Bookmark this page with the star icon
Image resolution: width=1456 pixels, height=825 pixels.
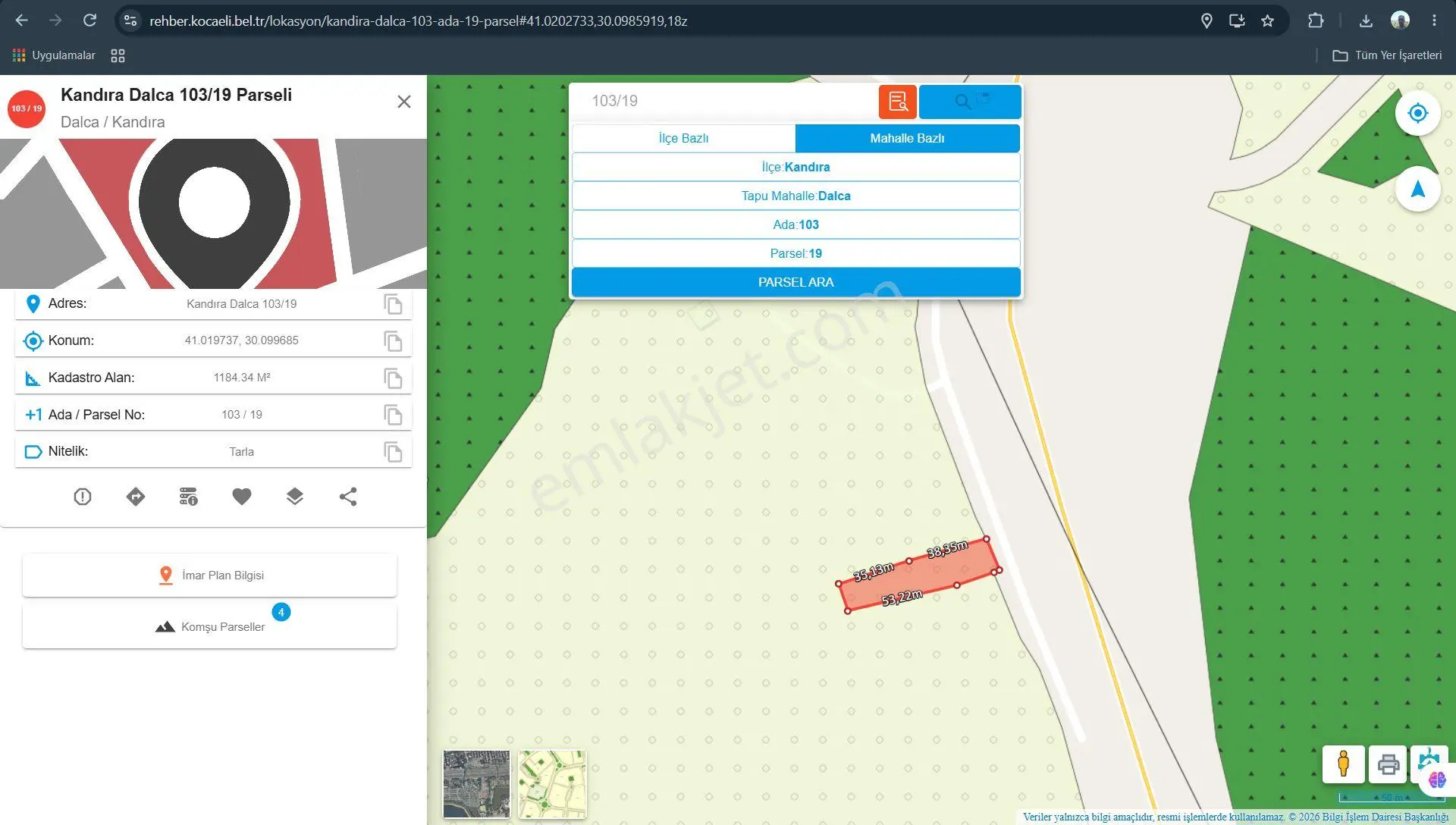(1267, 21)
